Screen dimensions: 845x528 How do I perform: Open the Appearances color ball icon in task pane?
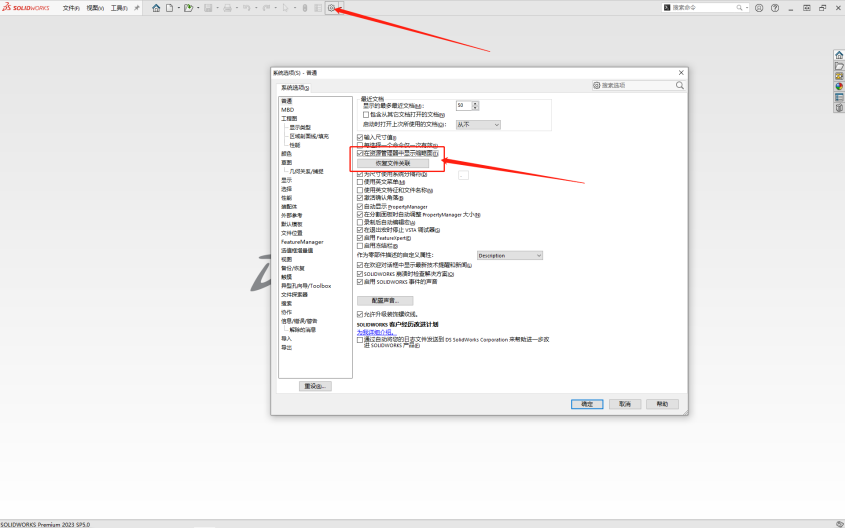point(839,86)
